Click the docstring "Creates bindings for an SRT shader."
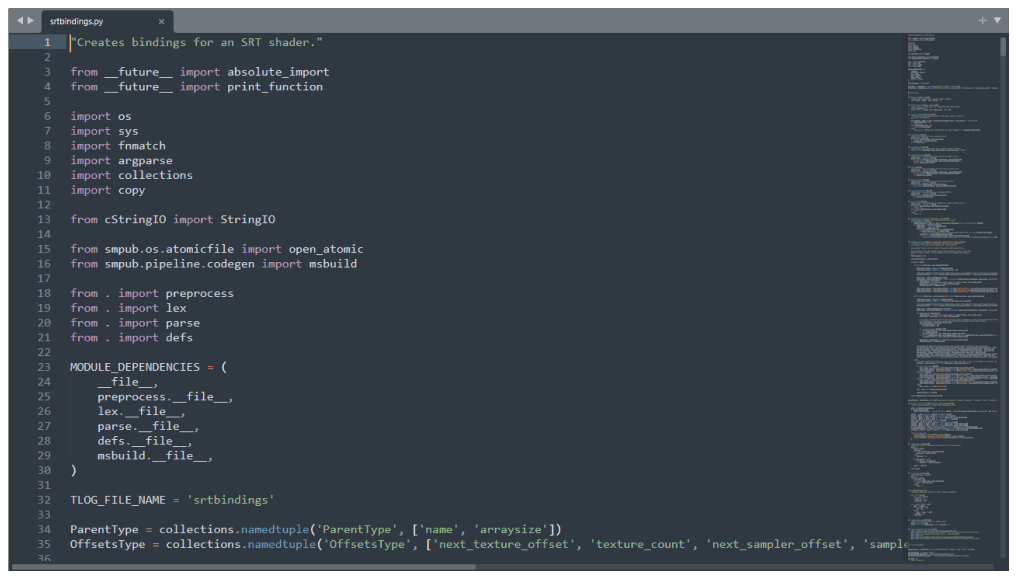The image size is (1015, 578). (197, 43)
